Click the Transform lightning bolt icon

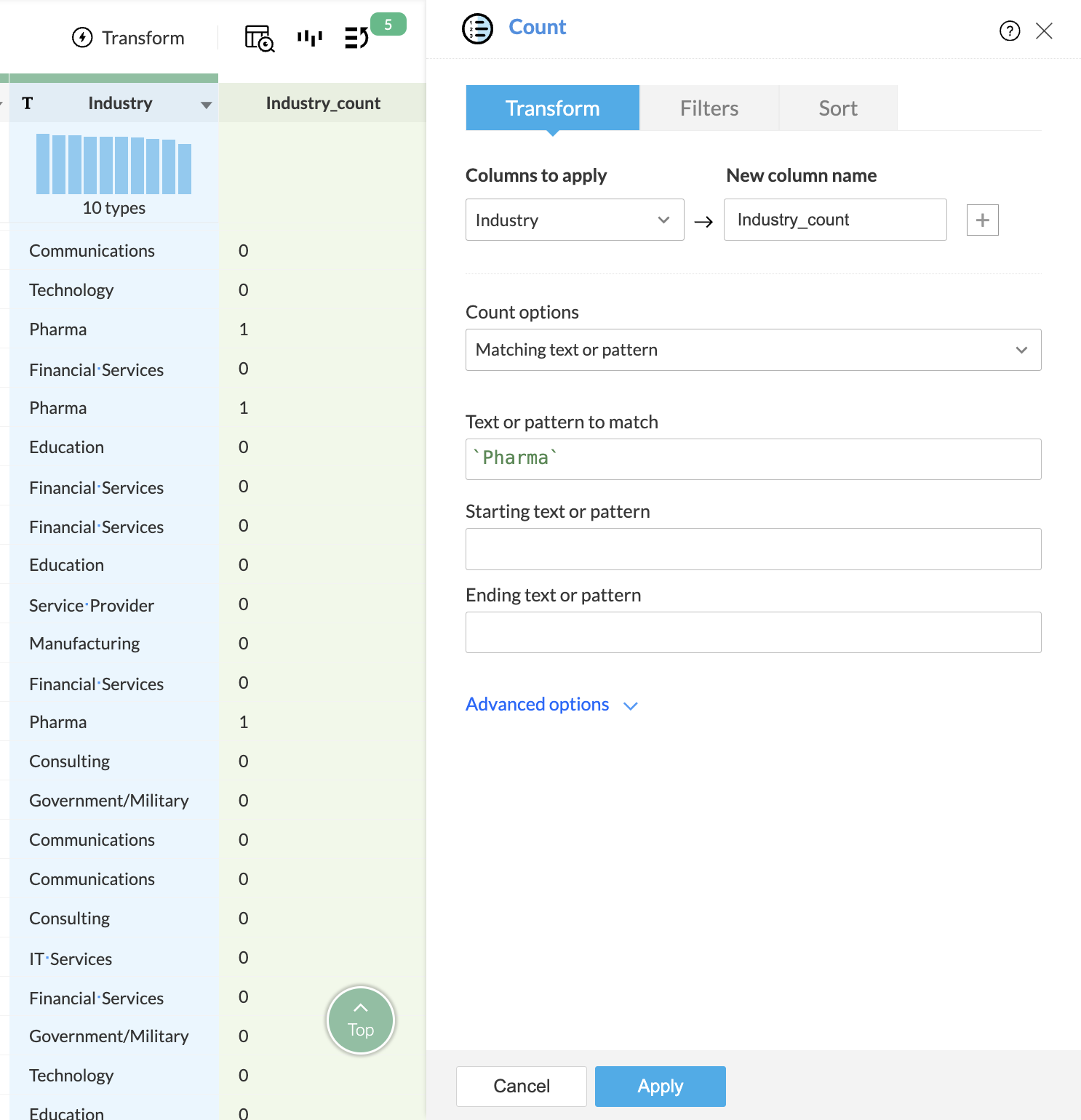coord(82,37)
